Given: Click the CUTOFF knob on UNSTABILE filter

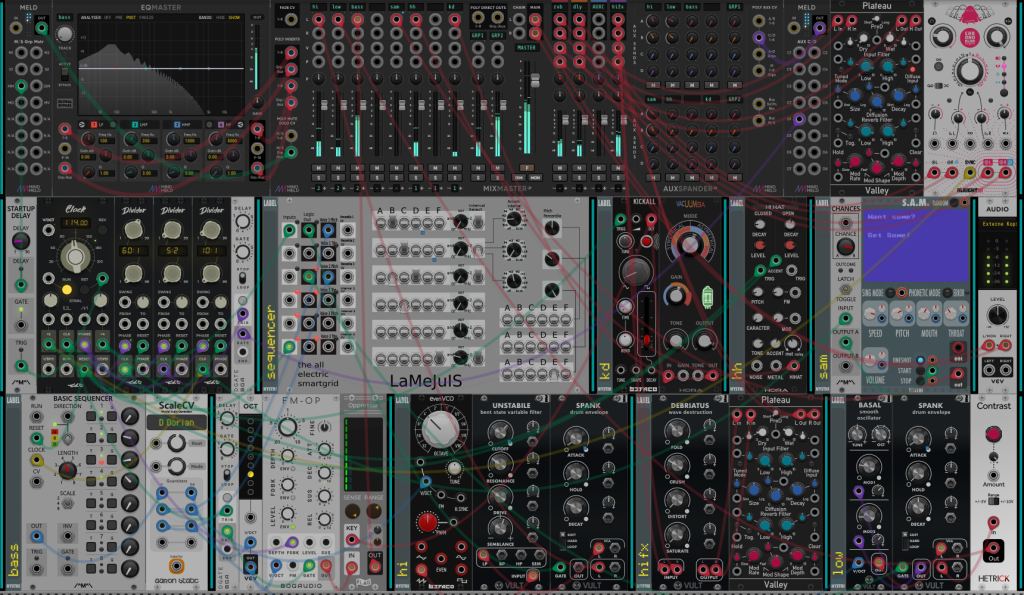Looking at the screenshot, I should pos(500,432).
